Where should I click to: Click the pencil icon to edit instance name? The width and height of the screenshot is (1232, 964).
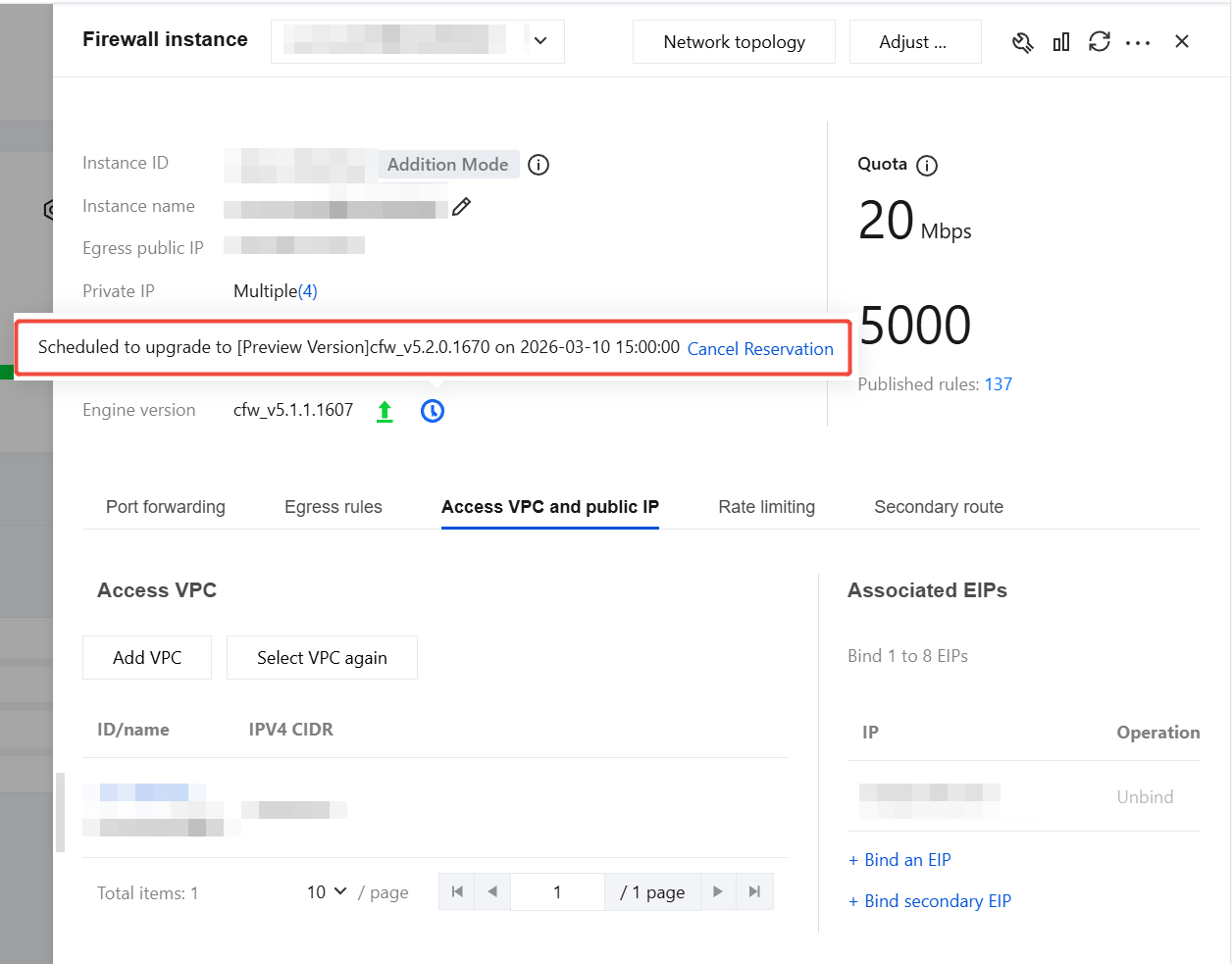click(x=461, y=207)
